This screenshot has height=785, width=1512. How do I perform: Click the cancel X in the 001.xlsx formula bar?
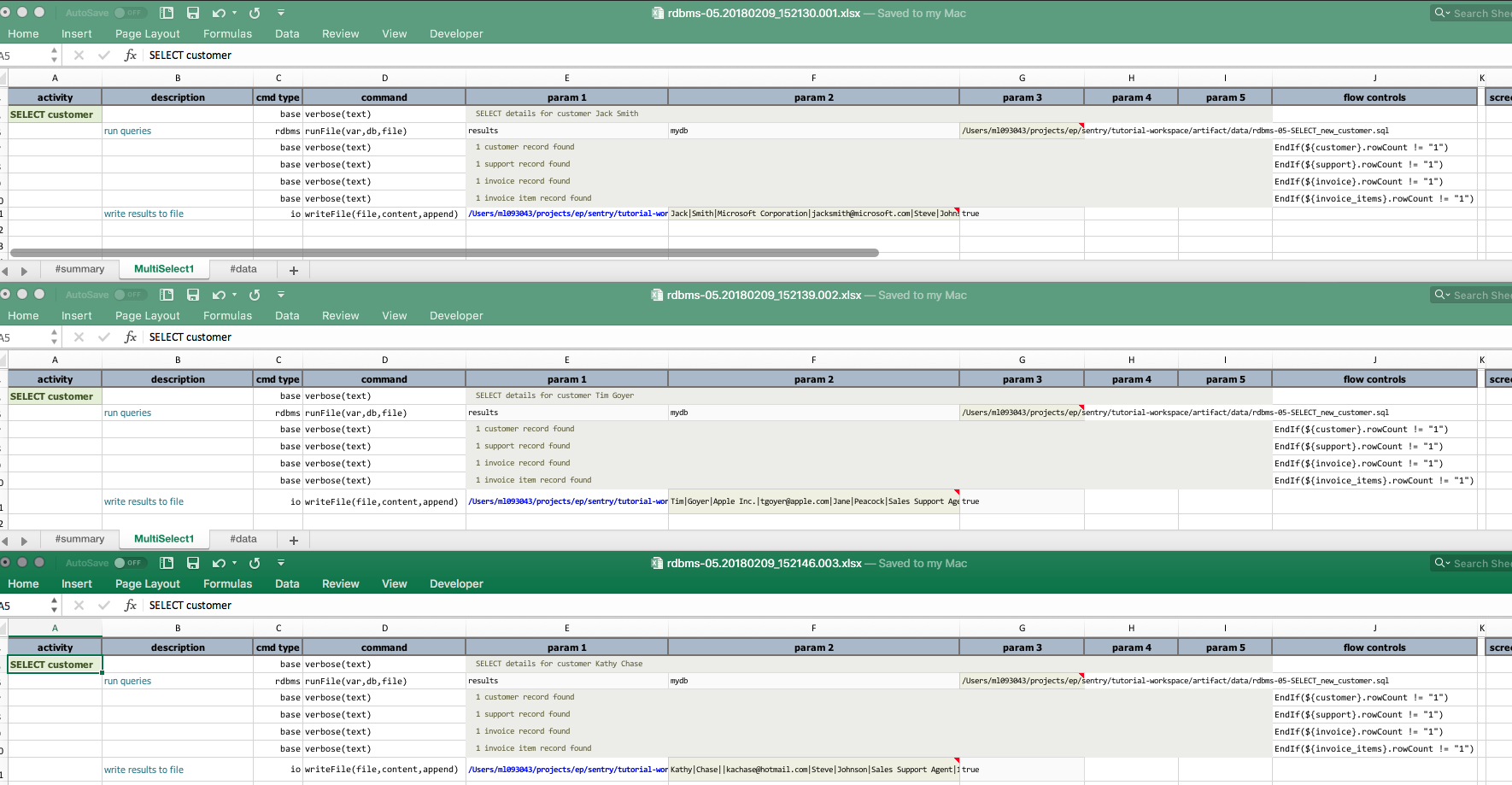79,55
